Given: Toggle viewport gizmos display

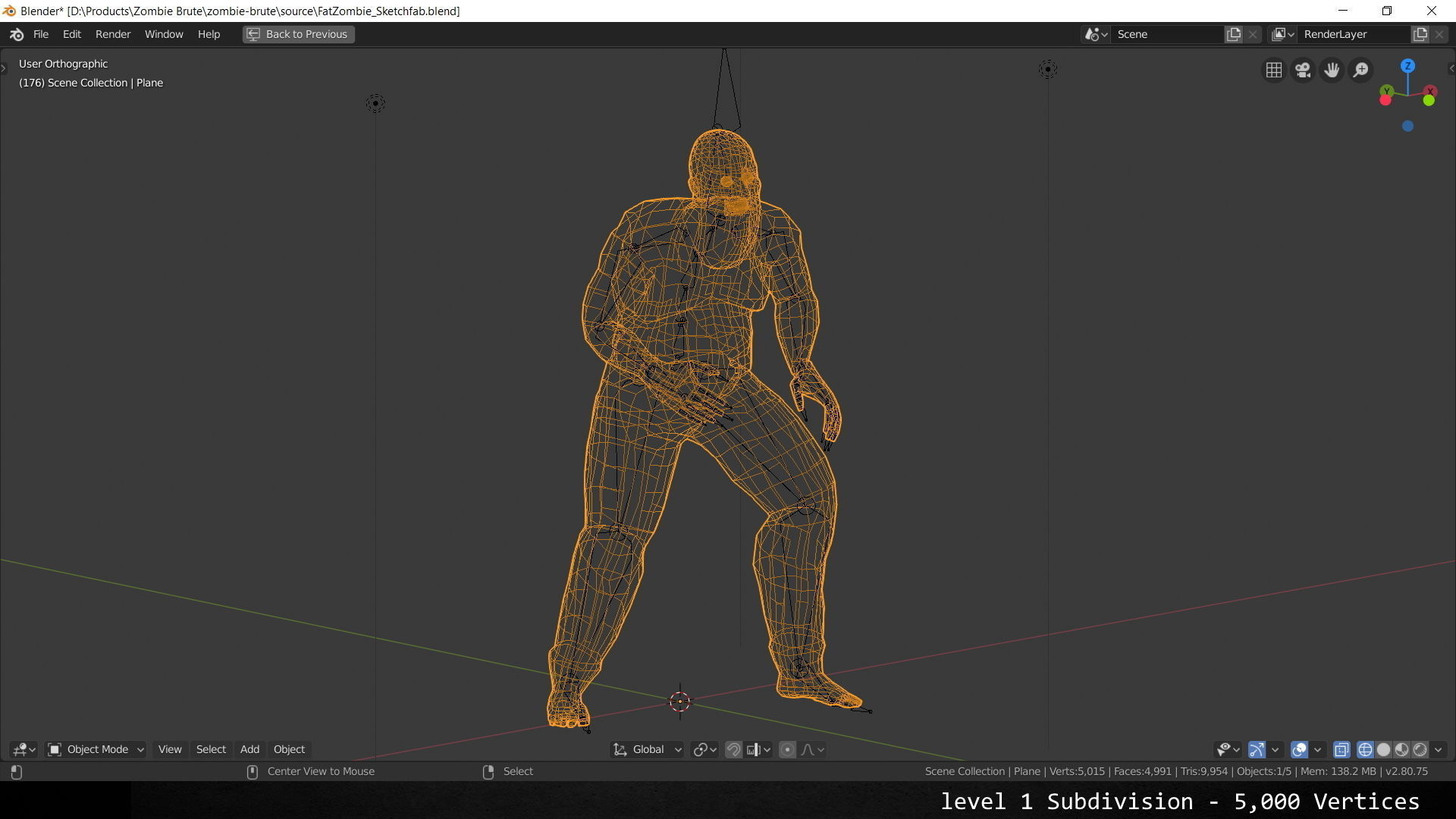Looking at the screenshot, I should (1257, 750).
